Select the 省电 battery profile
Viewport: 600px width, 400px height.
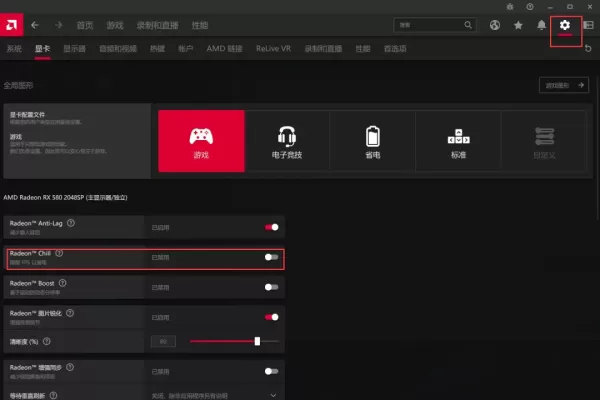click(373, 141)
